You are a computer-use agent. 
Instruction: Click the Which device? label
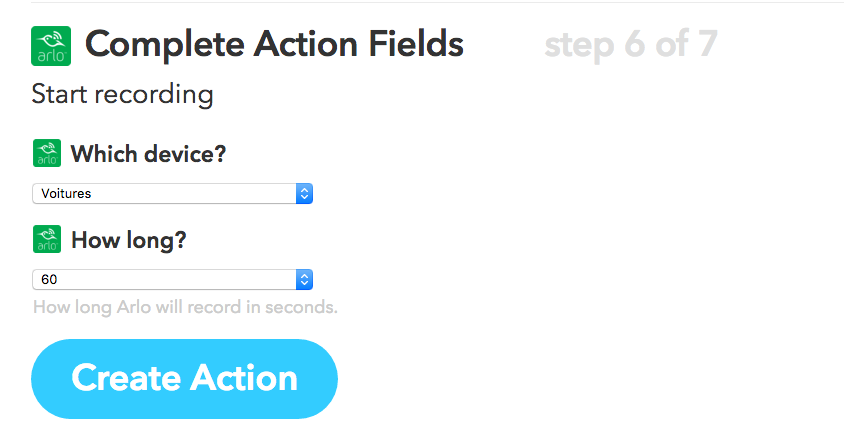149,154
